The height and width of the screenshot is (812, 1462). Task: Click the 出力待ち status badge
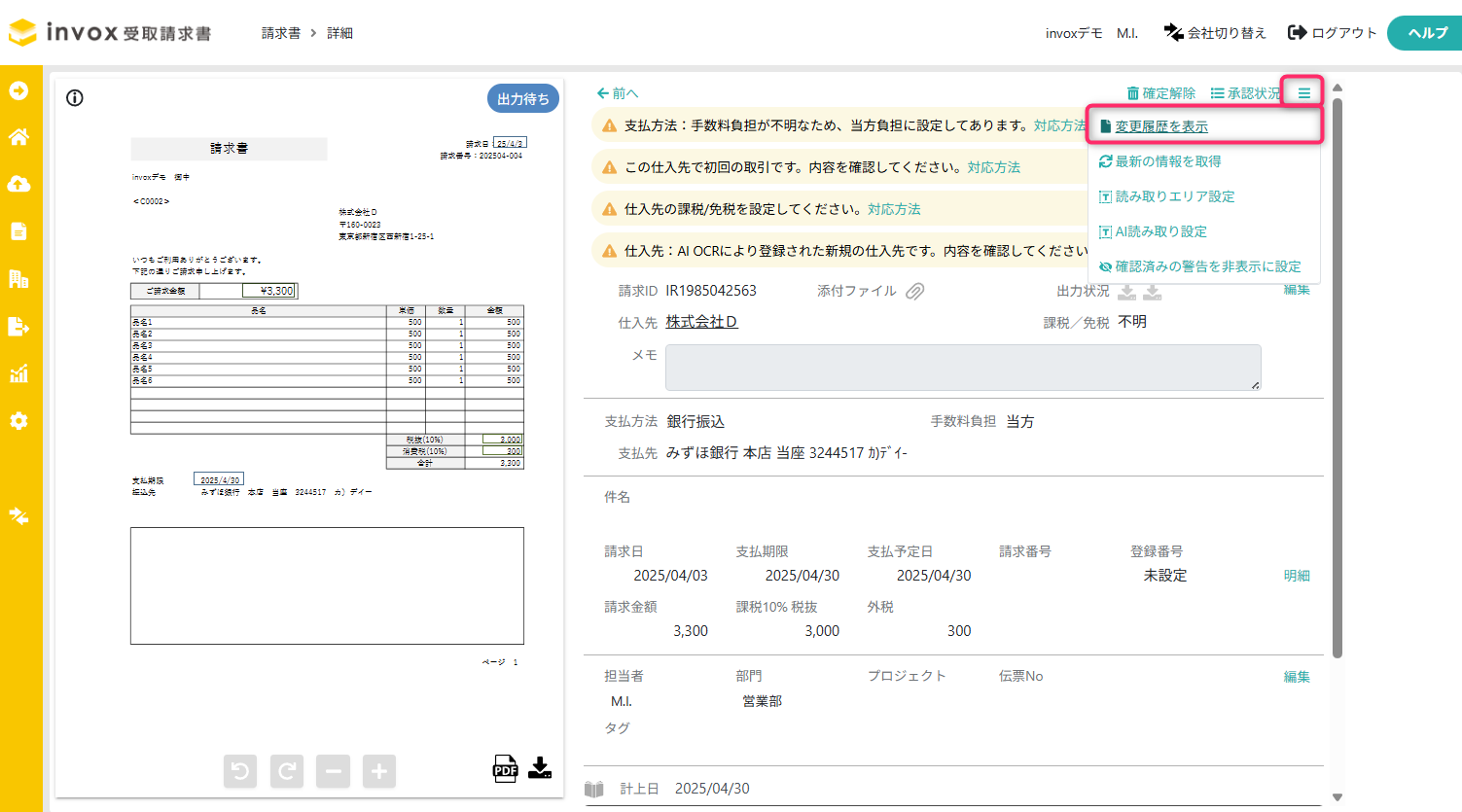pos(523,98)
